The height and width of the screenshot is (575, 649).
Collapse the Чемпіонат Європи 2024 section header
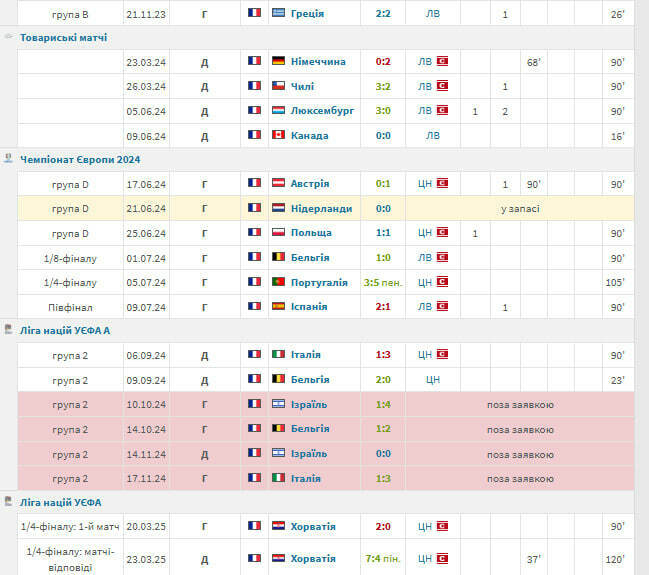(80, 159)
